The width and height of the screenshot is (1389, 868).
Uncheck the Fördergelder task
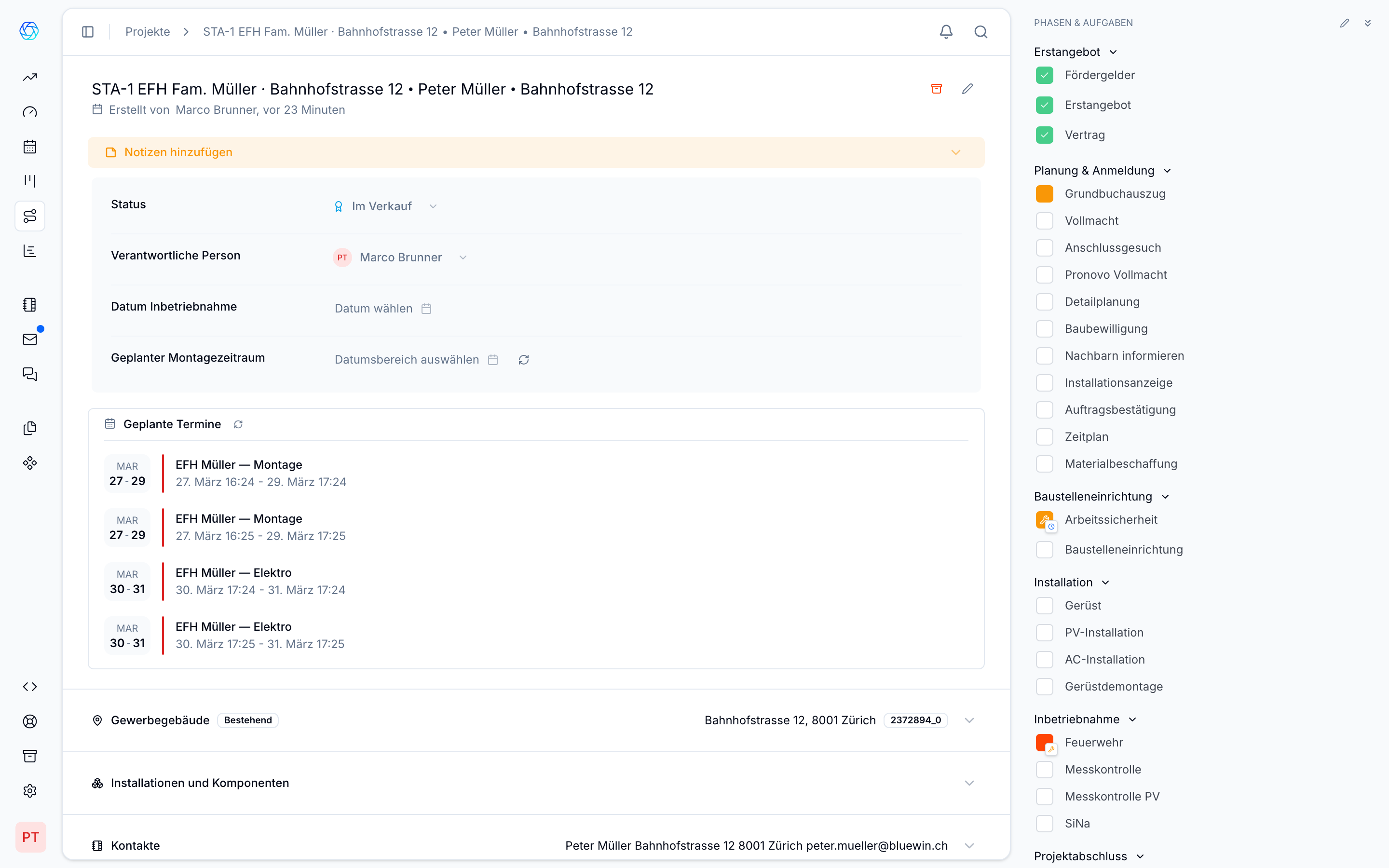coord(1044,75)
